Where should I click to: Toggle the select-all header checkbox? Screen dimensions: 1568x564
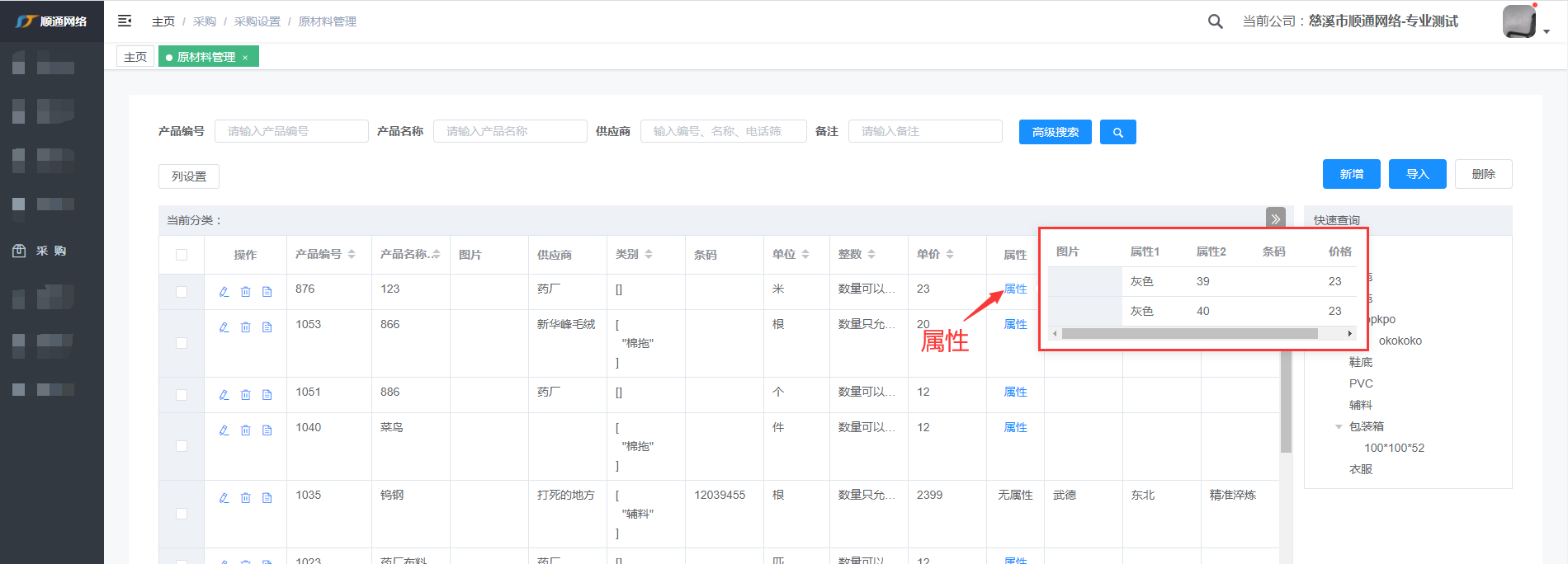pos(182,255)
